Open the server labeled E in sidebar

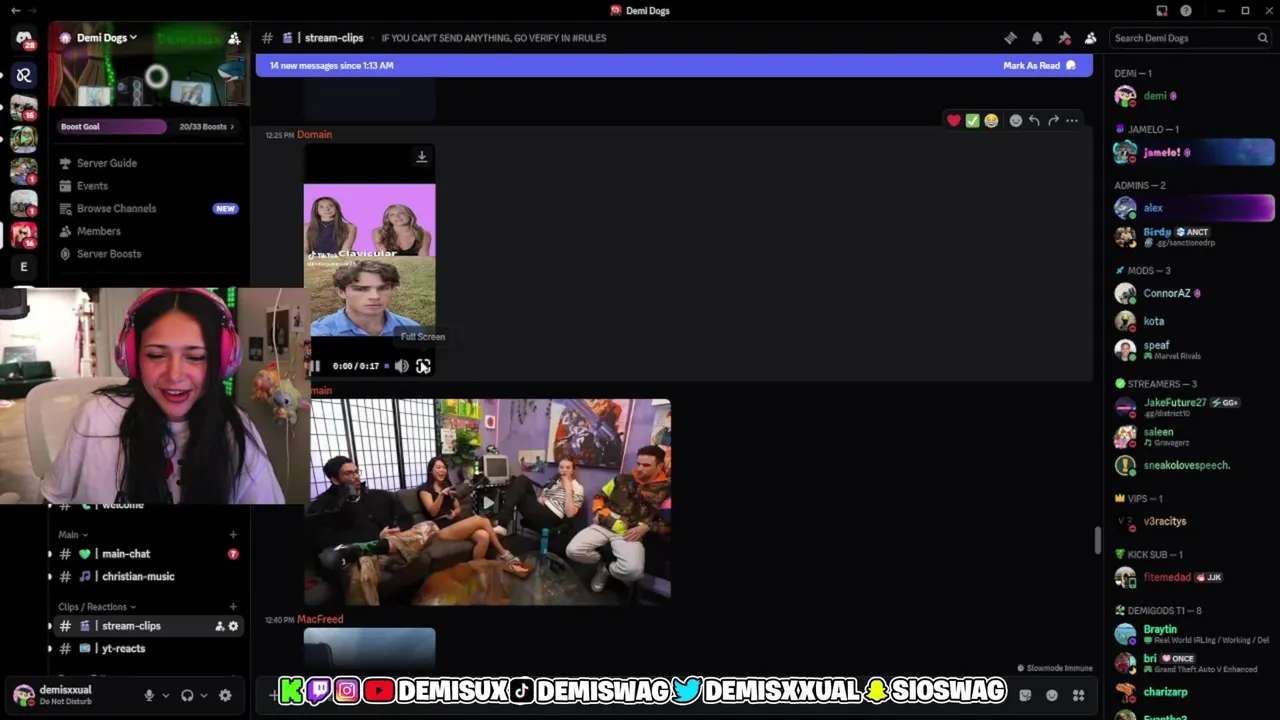pyautogui.click(x=24, y=267)
